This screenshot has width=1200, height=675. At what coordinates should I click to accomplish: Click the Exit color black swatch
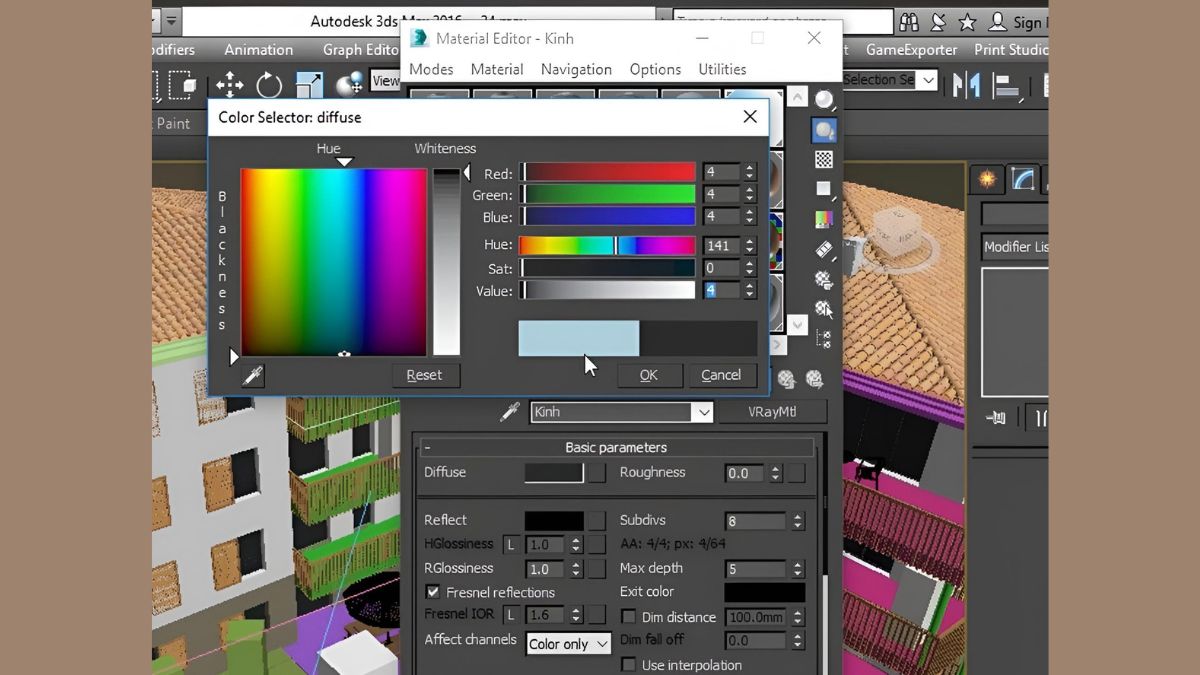point(764,592)
